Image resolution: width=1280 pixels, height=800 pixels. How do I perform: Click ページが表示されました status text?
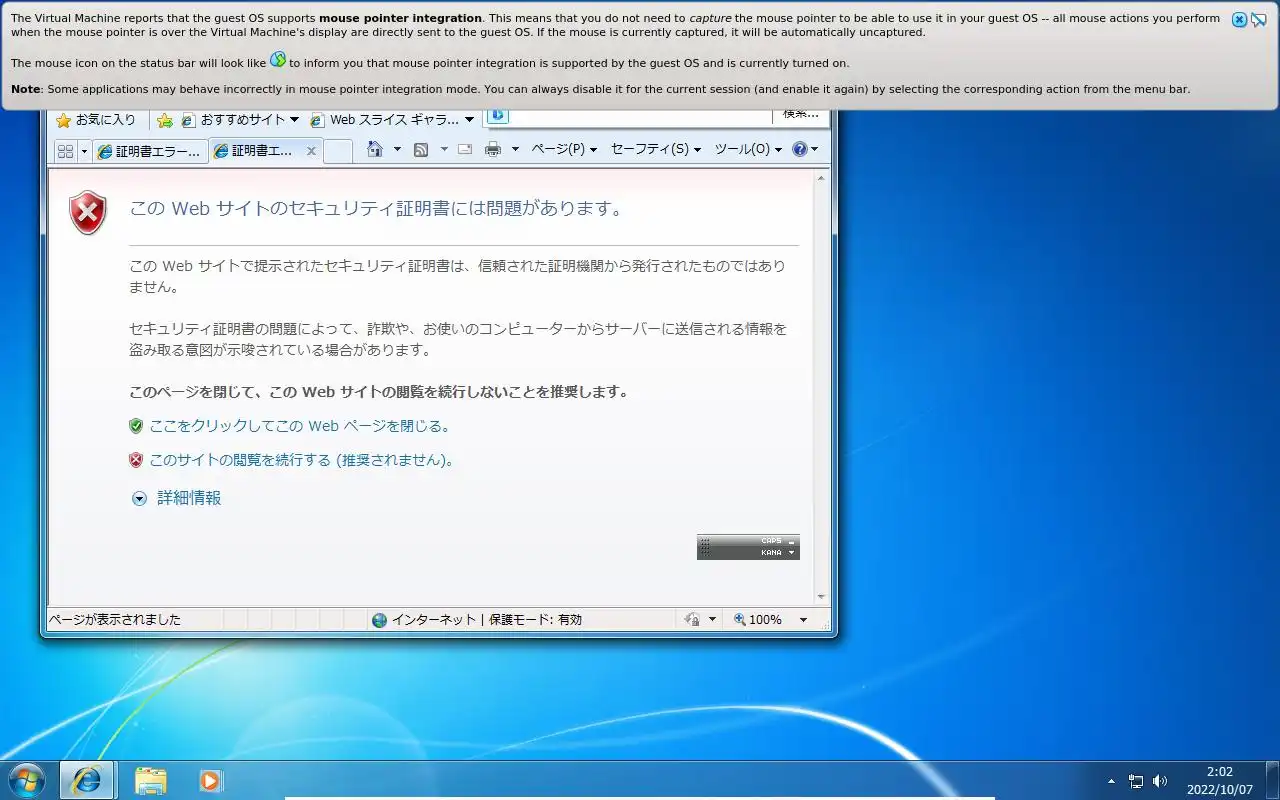(115, 620)
